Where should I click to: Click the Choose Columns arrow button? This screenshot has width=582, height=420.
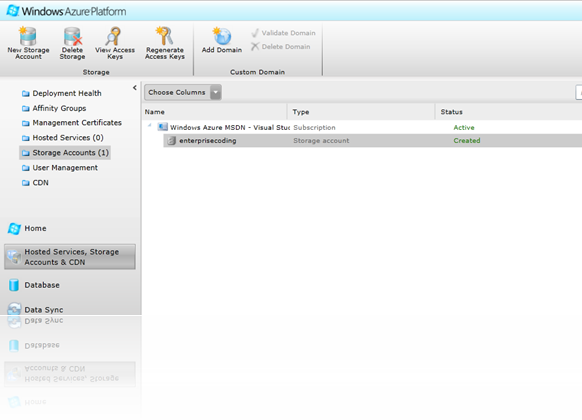click(216, 92)
